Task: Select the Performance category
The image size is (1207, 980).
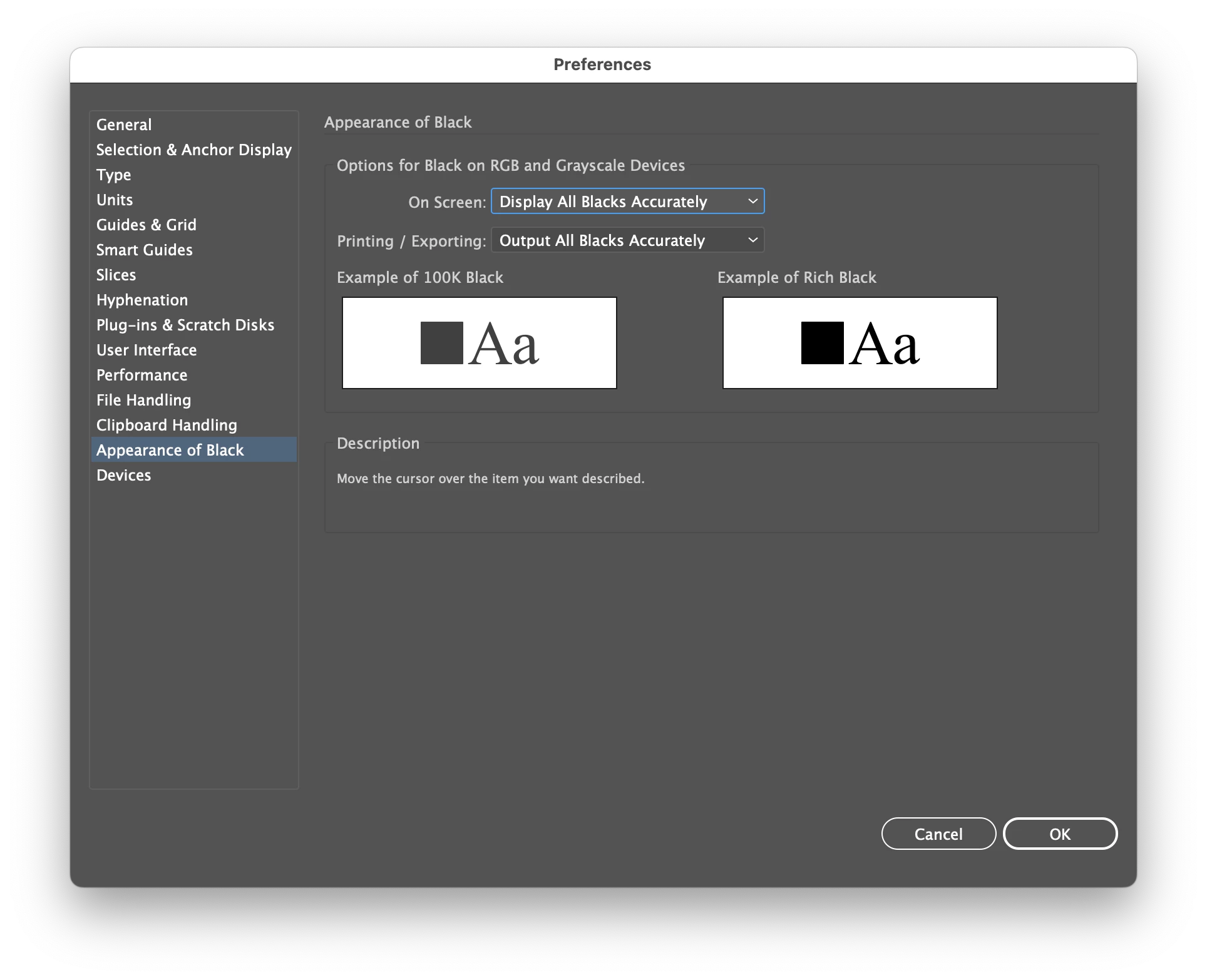Action: (142, 375)
